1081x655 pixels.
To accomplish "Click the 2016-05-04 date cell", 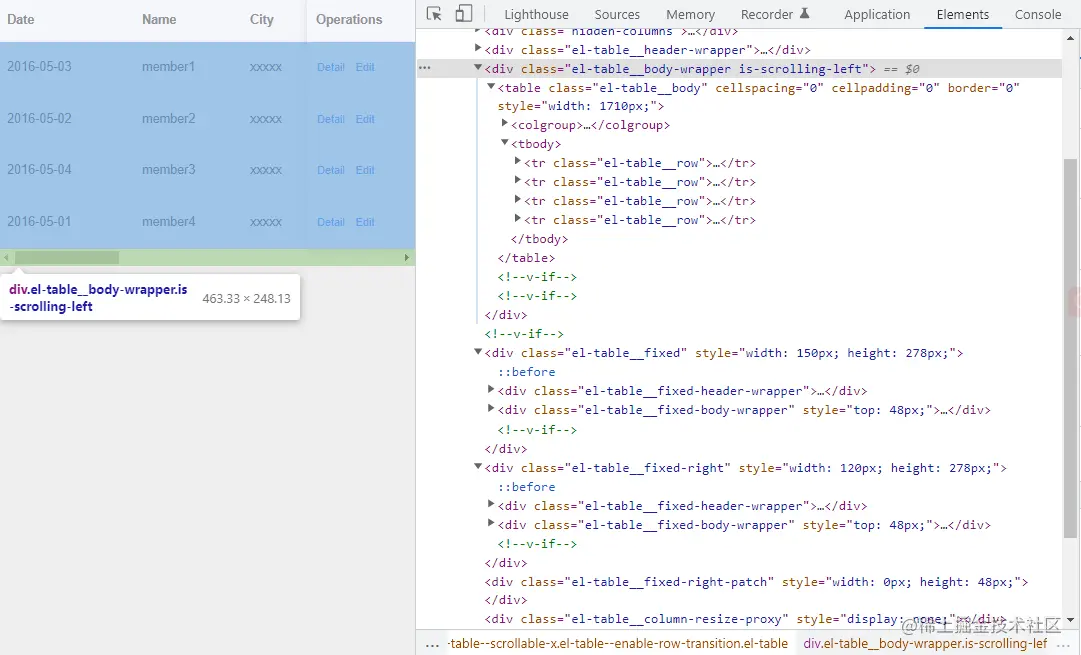I will 39,169.
